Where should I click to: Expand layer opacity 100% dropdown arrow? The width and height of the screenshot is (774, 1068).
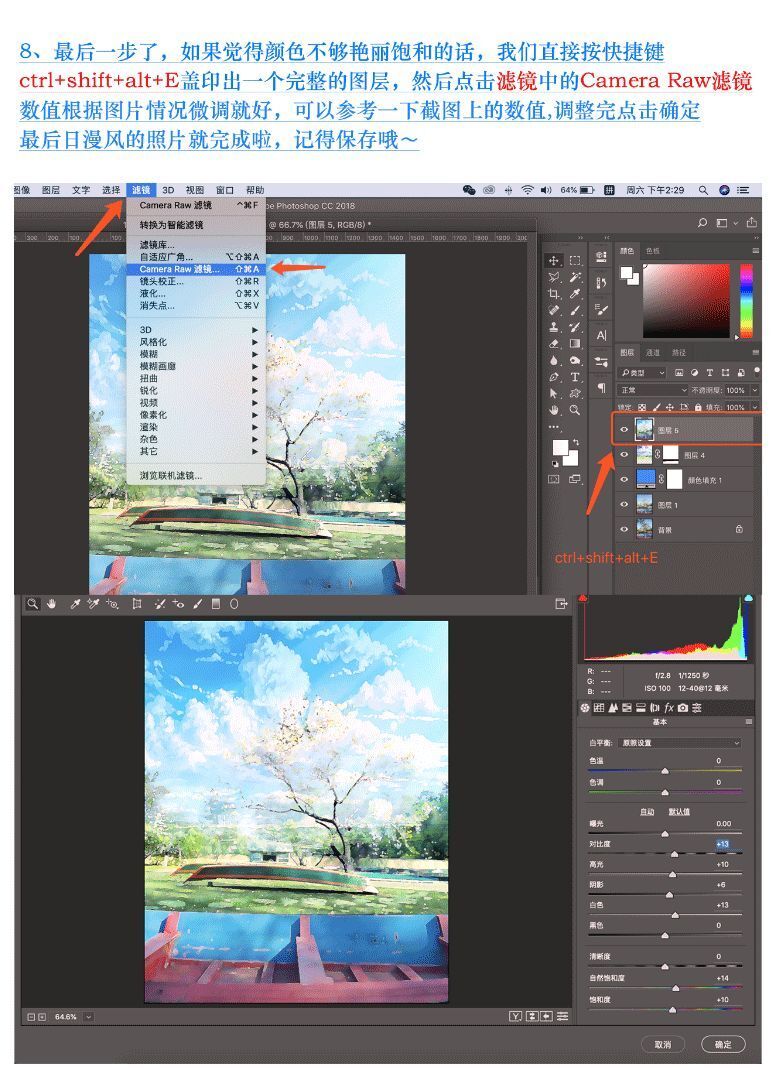pyautogui.click(x=755, y=390)
